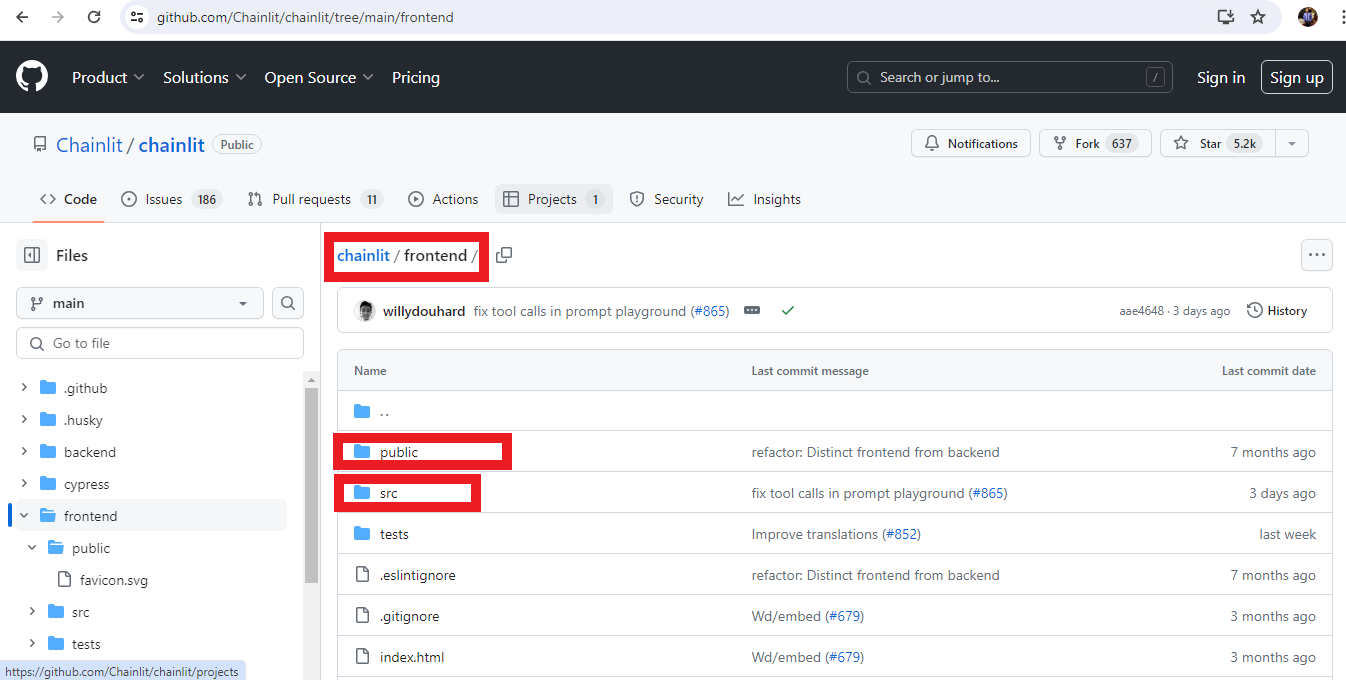Select the willydouhard commit author link
1346x680 pixels.
[424, 310]
